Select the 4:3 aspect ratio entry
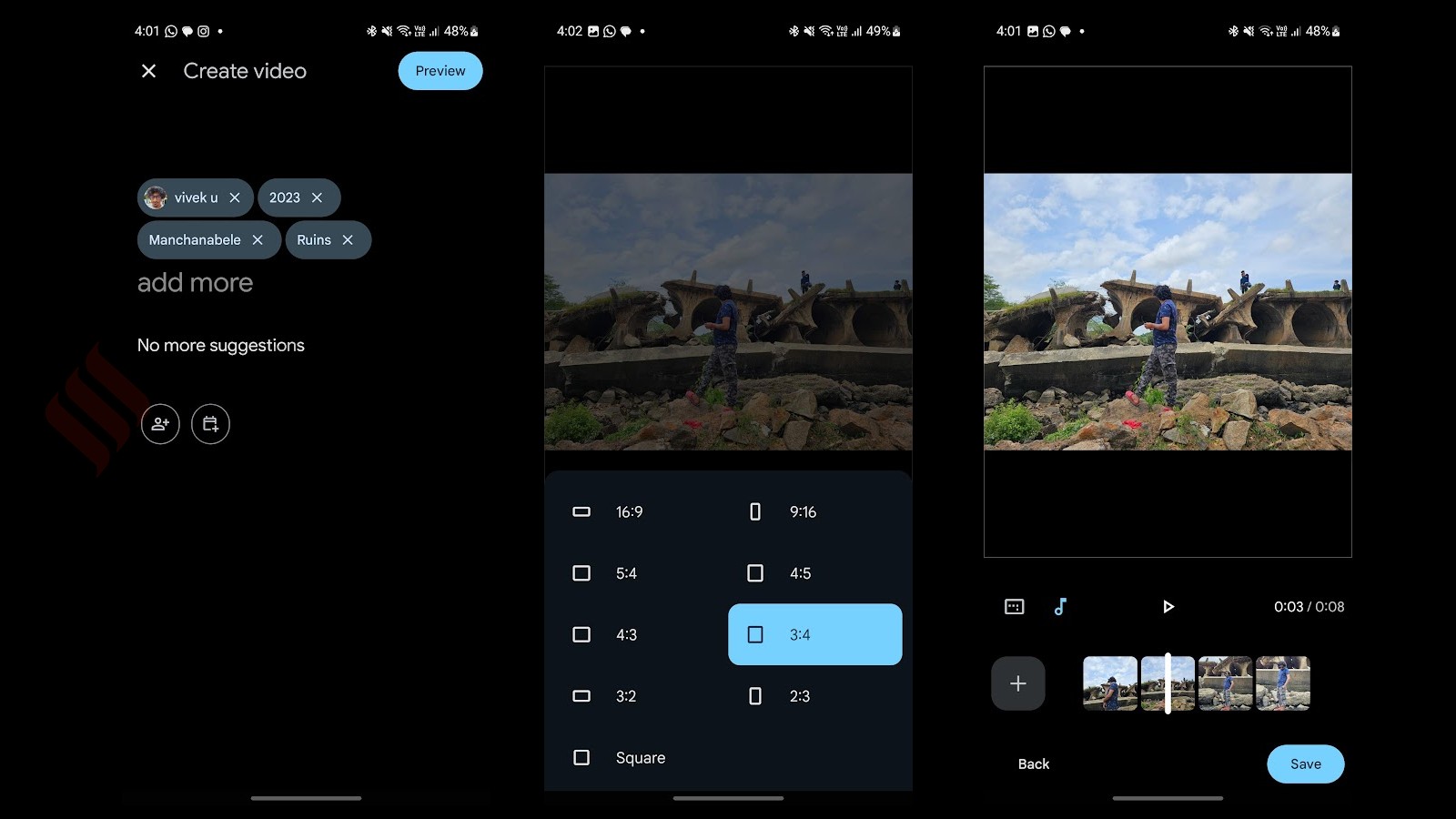 (x=581, y=634)
